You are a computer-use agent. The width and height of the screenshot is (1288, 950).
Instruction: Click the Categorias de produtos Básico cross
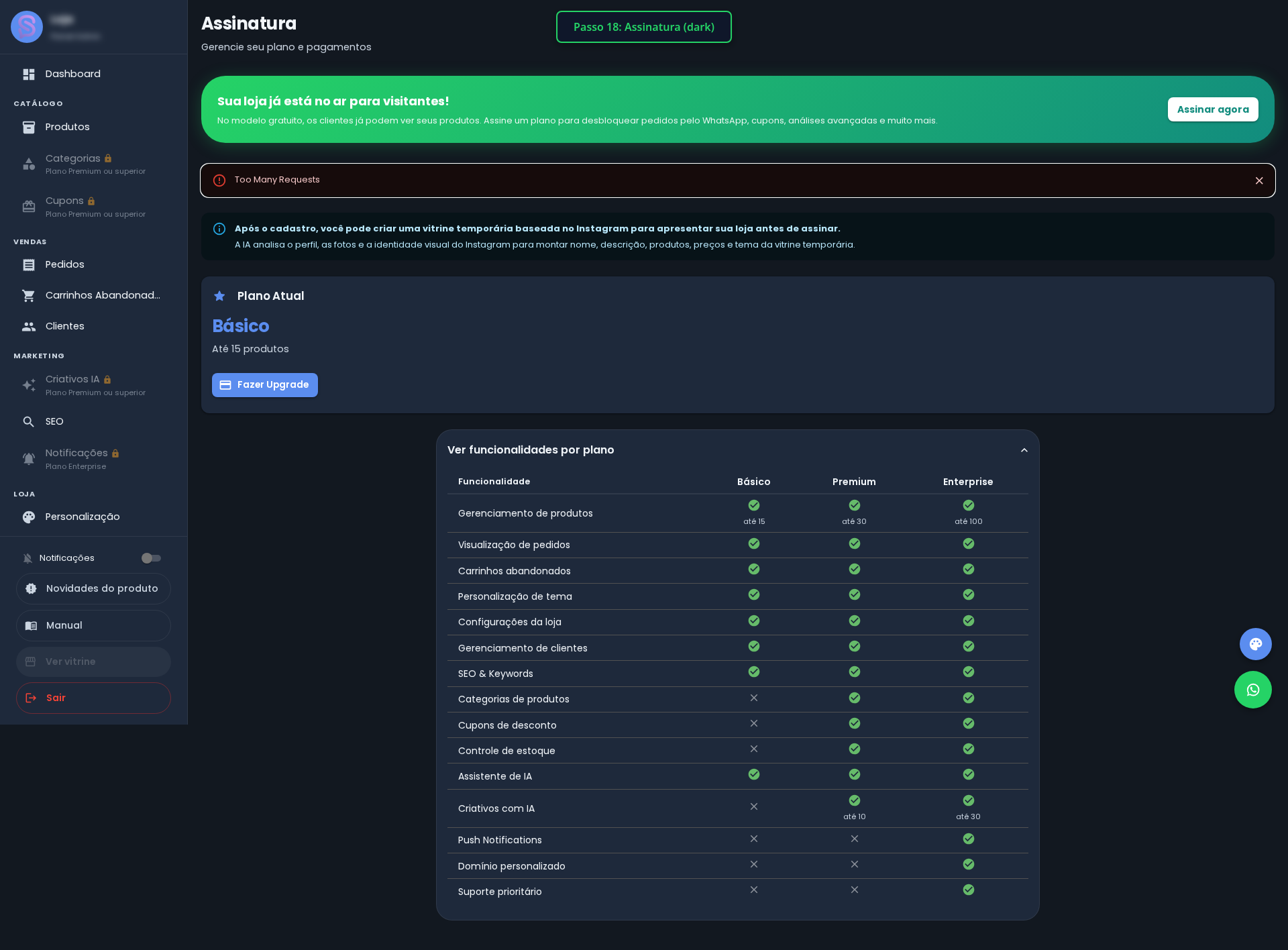[x=754, y=698]
